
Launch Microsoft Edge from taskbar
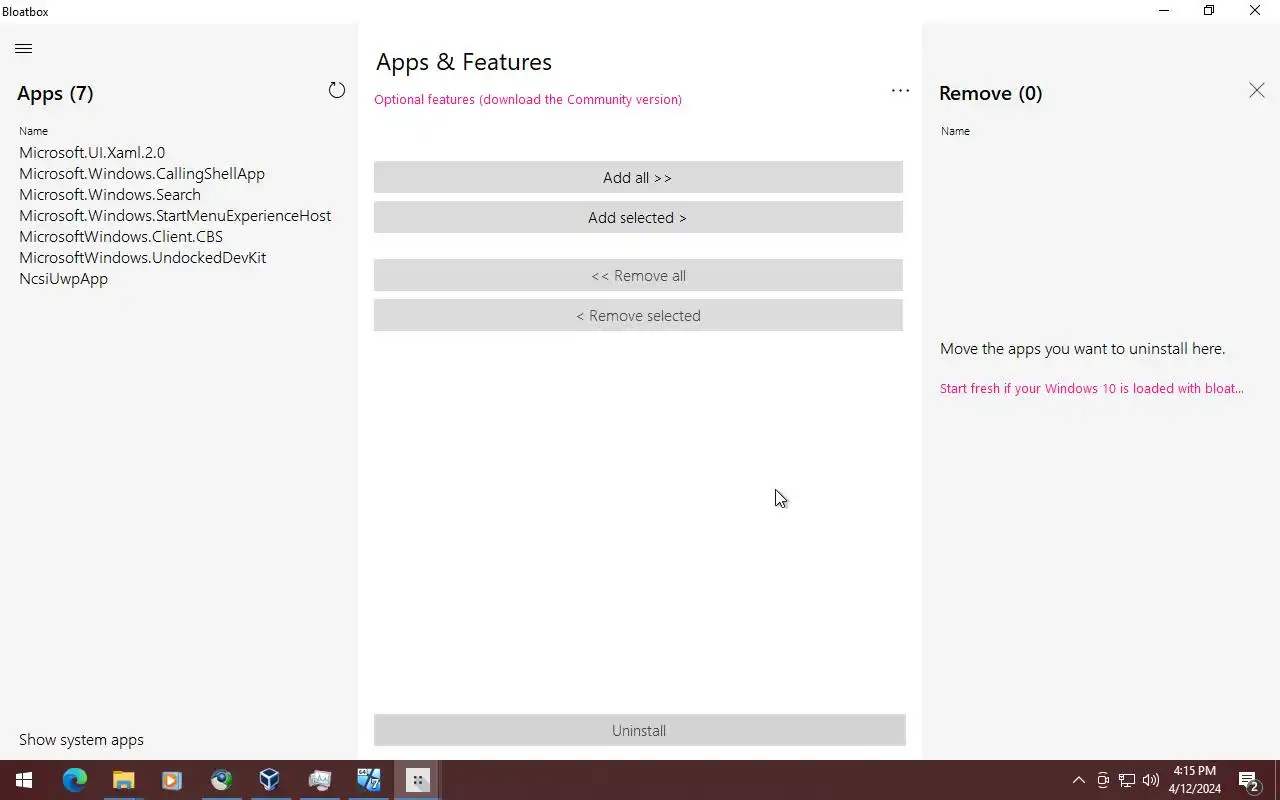tap(75, 780)
